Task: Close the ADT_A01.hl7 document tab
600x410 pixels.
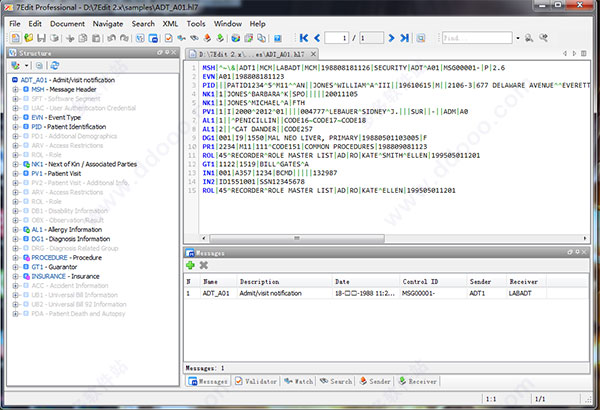Action: point(313,54)
